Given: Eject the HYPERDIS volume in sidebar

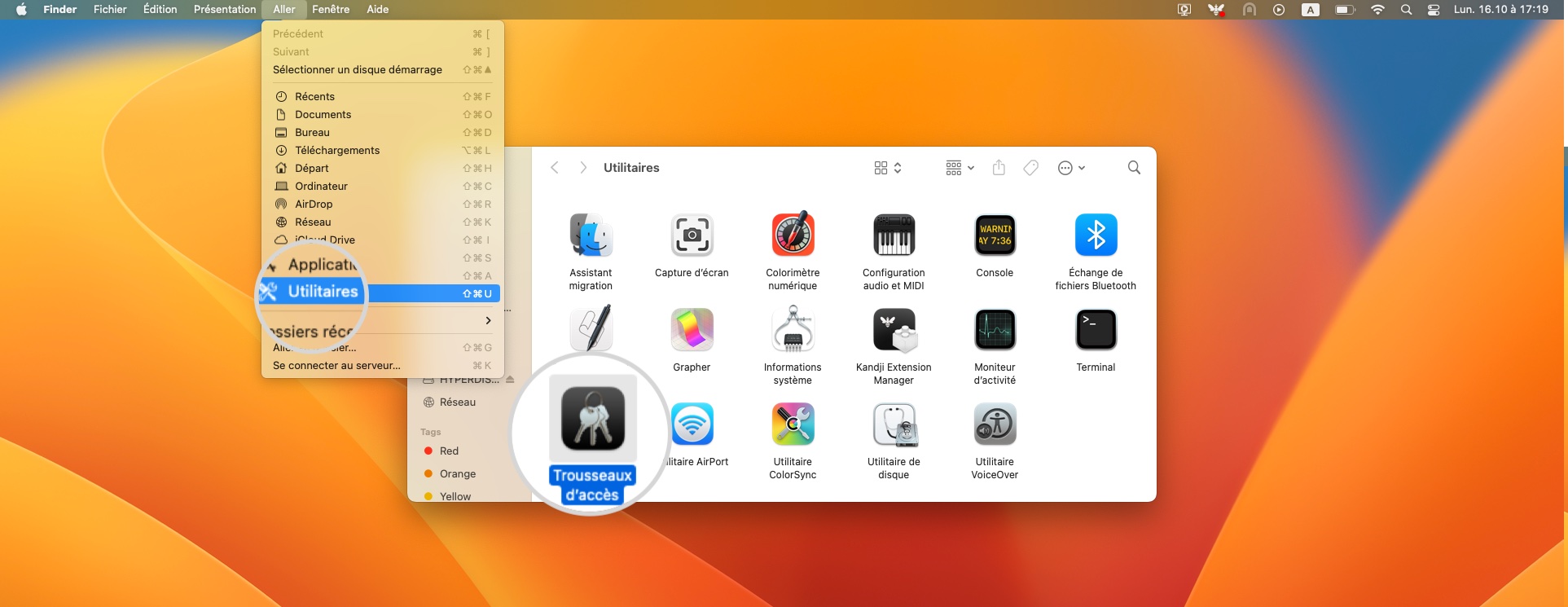Looking at the screenshot, I should (x=510, y=380).
